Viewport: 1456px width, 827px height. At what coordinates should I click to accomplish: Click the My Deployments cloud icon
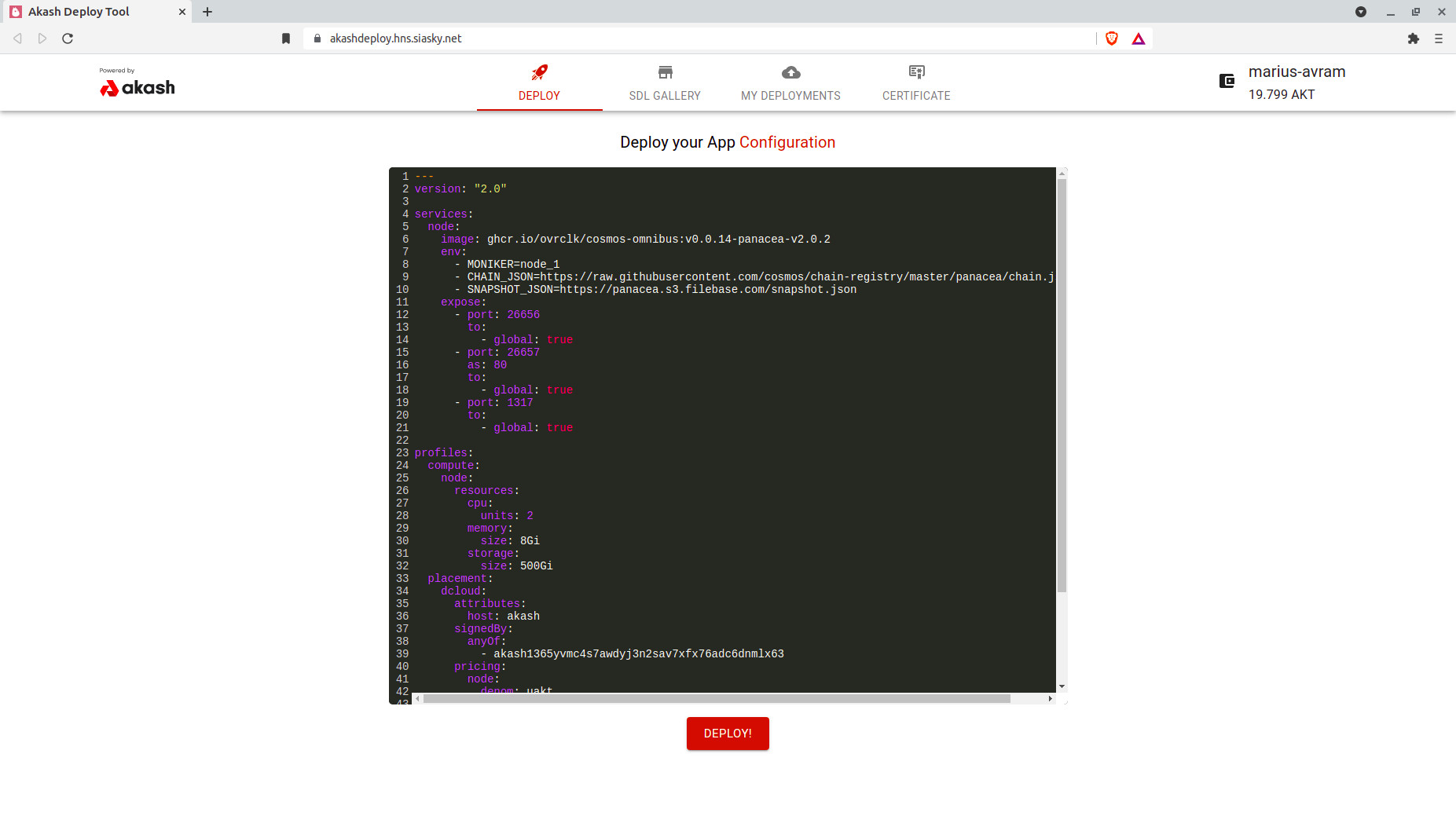790,72
